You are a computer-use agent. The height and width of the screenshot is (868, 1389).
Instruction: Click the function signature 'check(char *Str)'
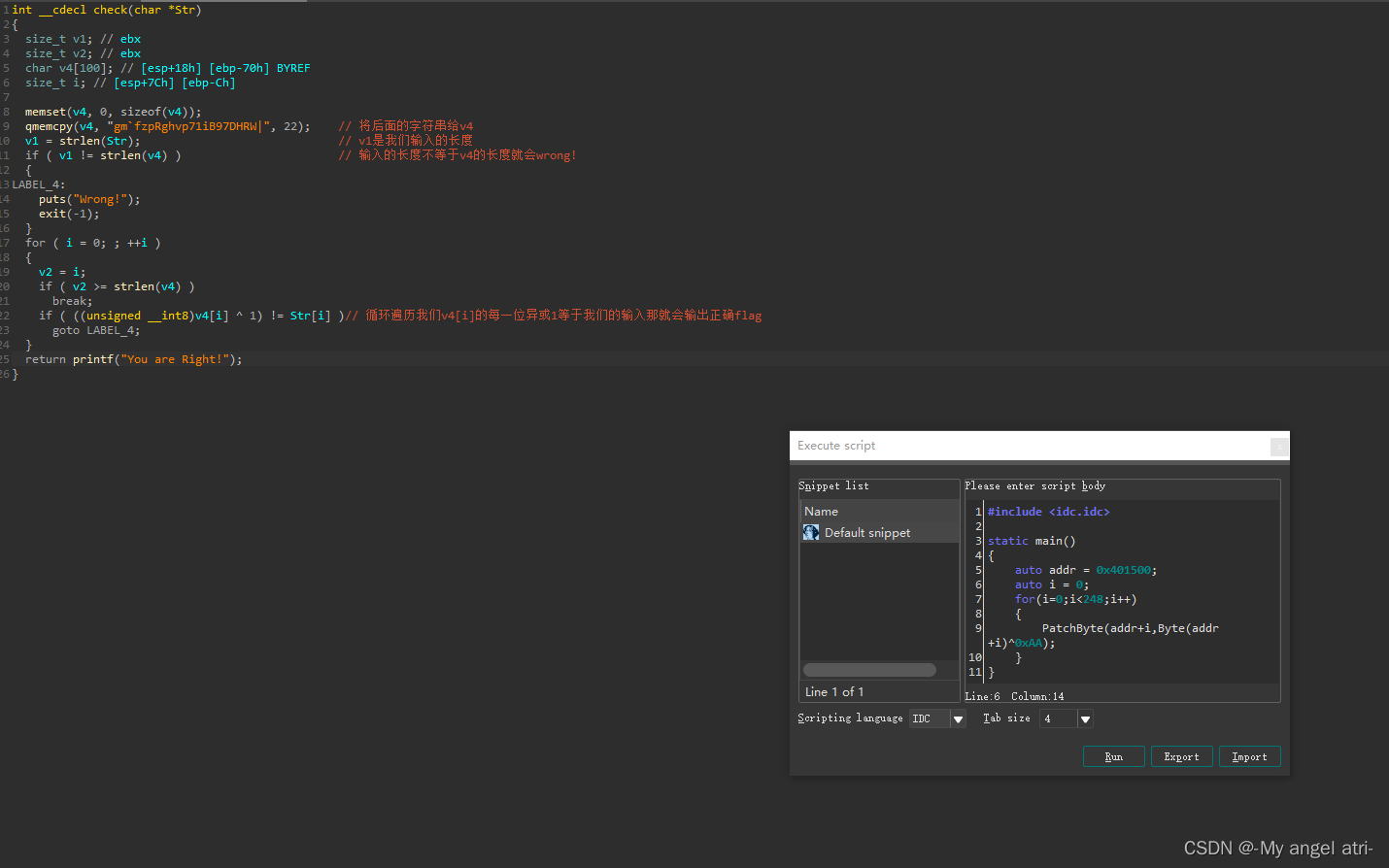point(148,10)
